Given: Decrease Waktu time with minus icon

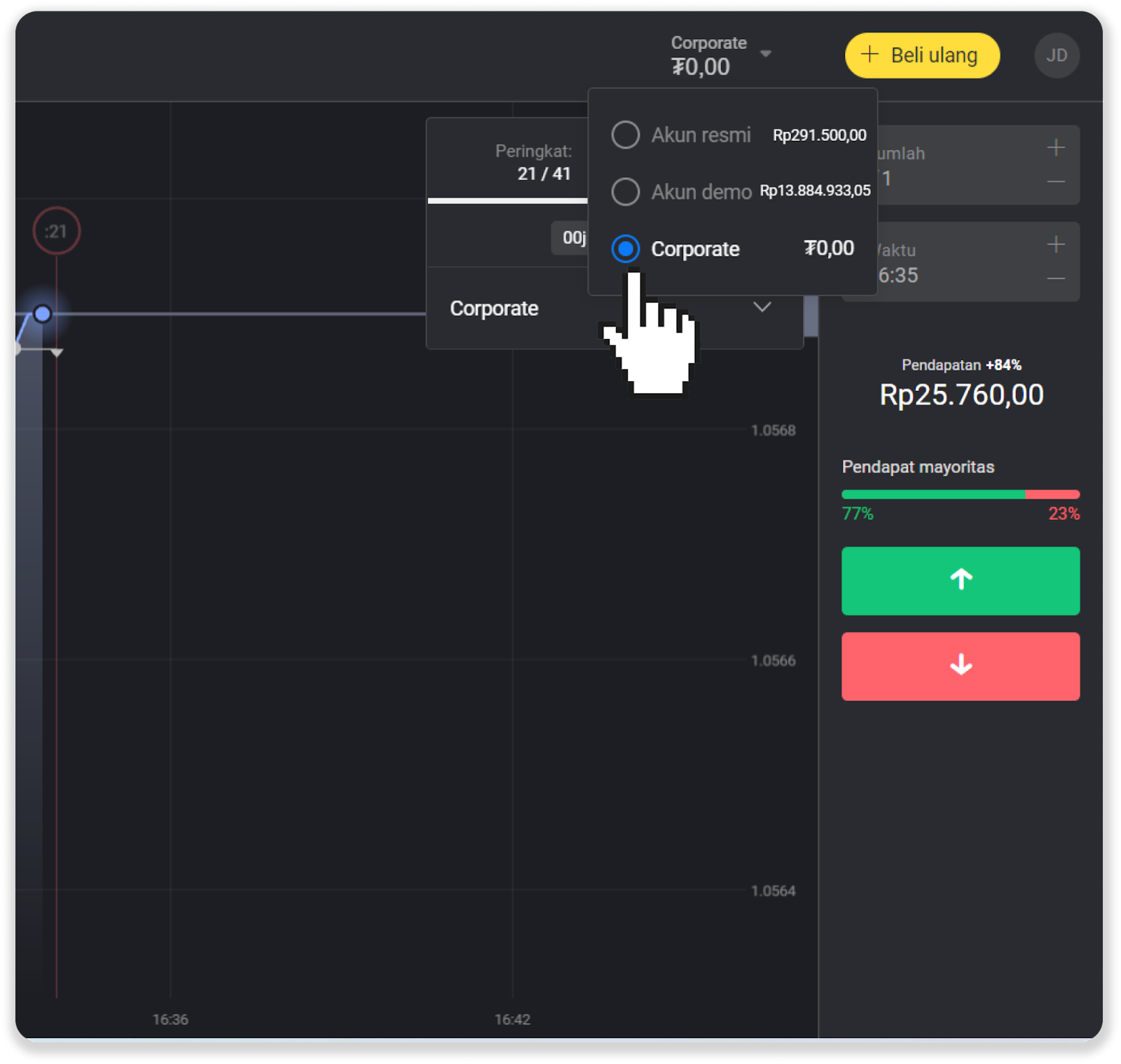Looking at the screenshot, I should (x=1055, y=279).
